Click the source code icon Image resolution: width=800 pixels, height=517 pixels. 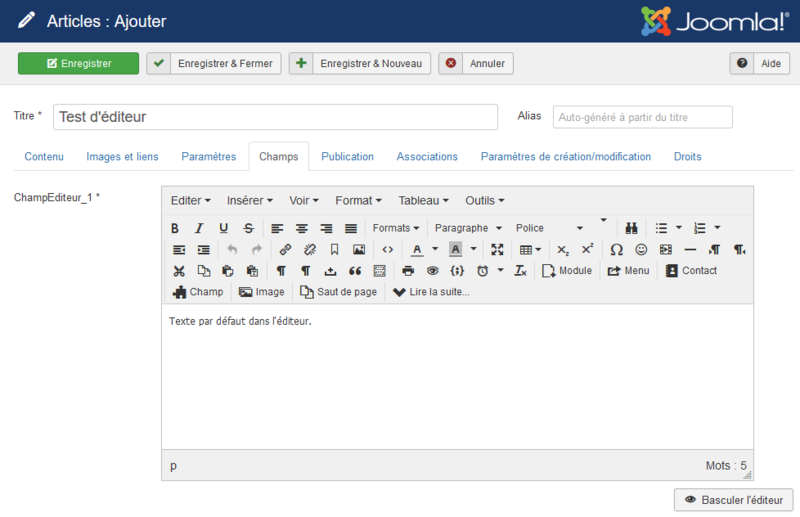[387, 249]
